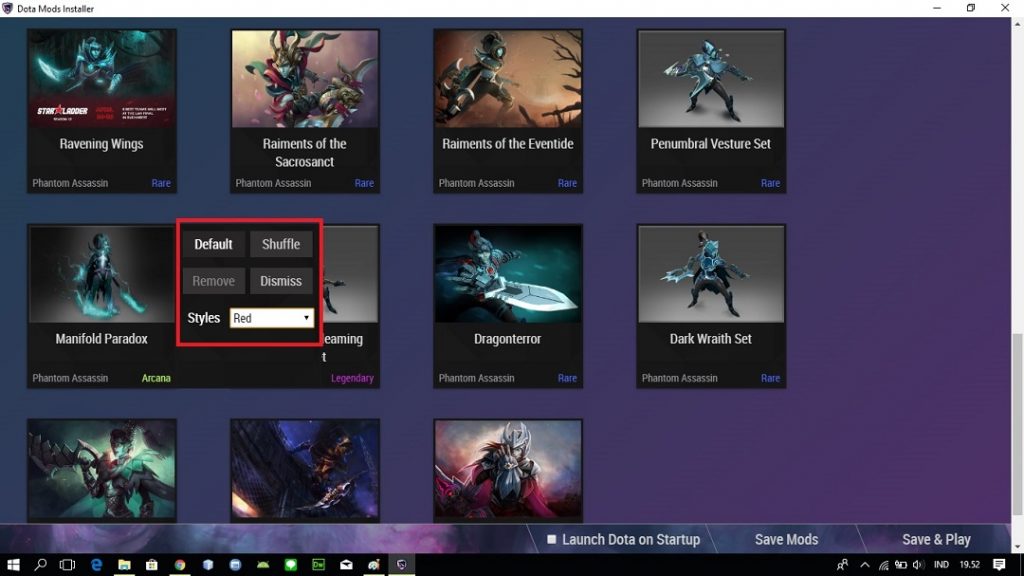
Task: Click the Remove button
Action: point(214,281)
